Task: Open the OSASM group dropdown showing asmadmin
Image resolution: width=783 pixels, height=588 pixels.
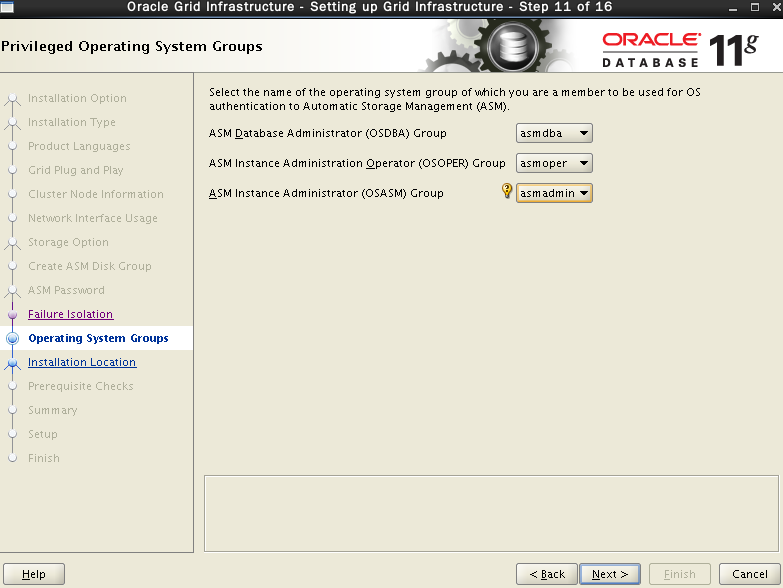Action: (555, 193)
